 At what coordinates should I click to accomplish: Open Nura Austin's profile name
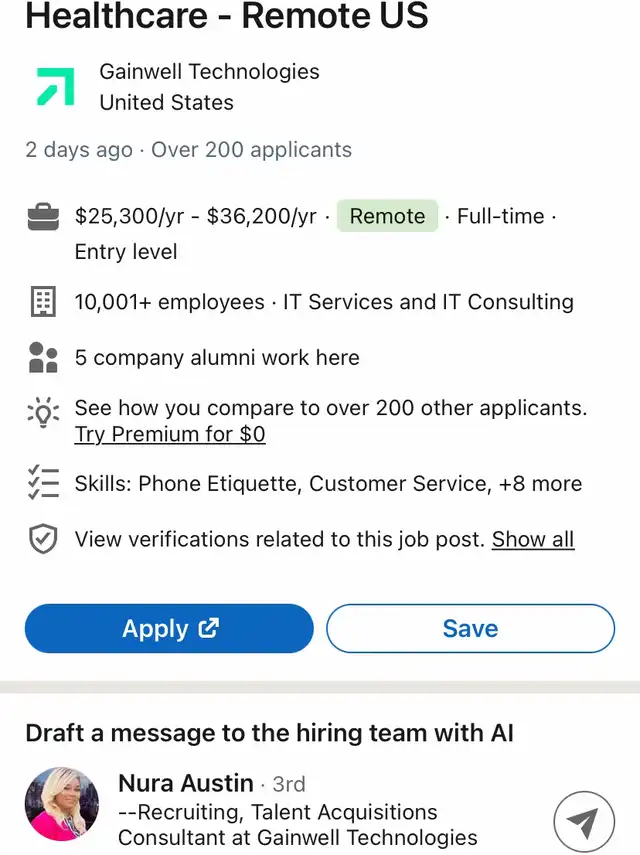186,782
